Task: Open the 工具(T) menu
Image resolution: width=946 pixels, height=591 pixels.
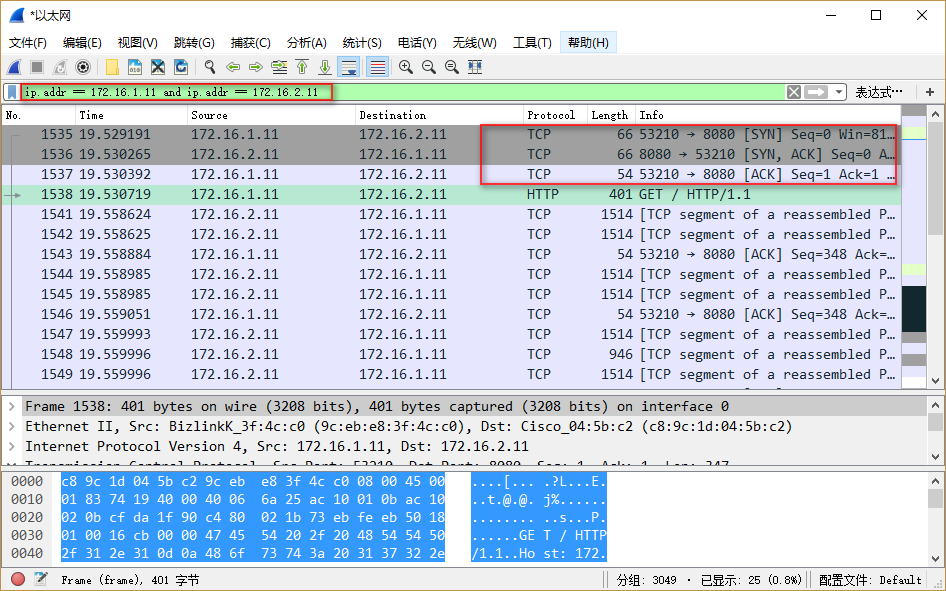Action: pyautogui.click(x=532, y=43)
